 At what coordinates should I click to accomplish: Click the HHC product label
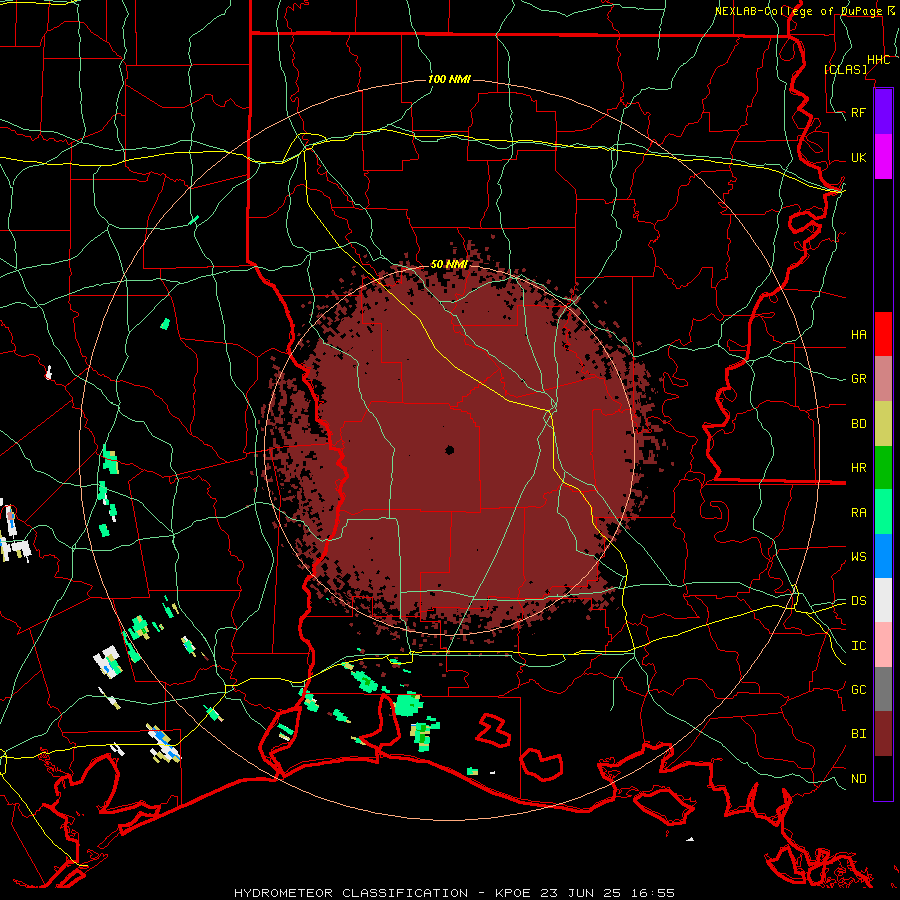(878, 60)
